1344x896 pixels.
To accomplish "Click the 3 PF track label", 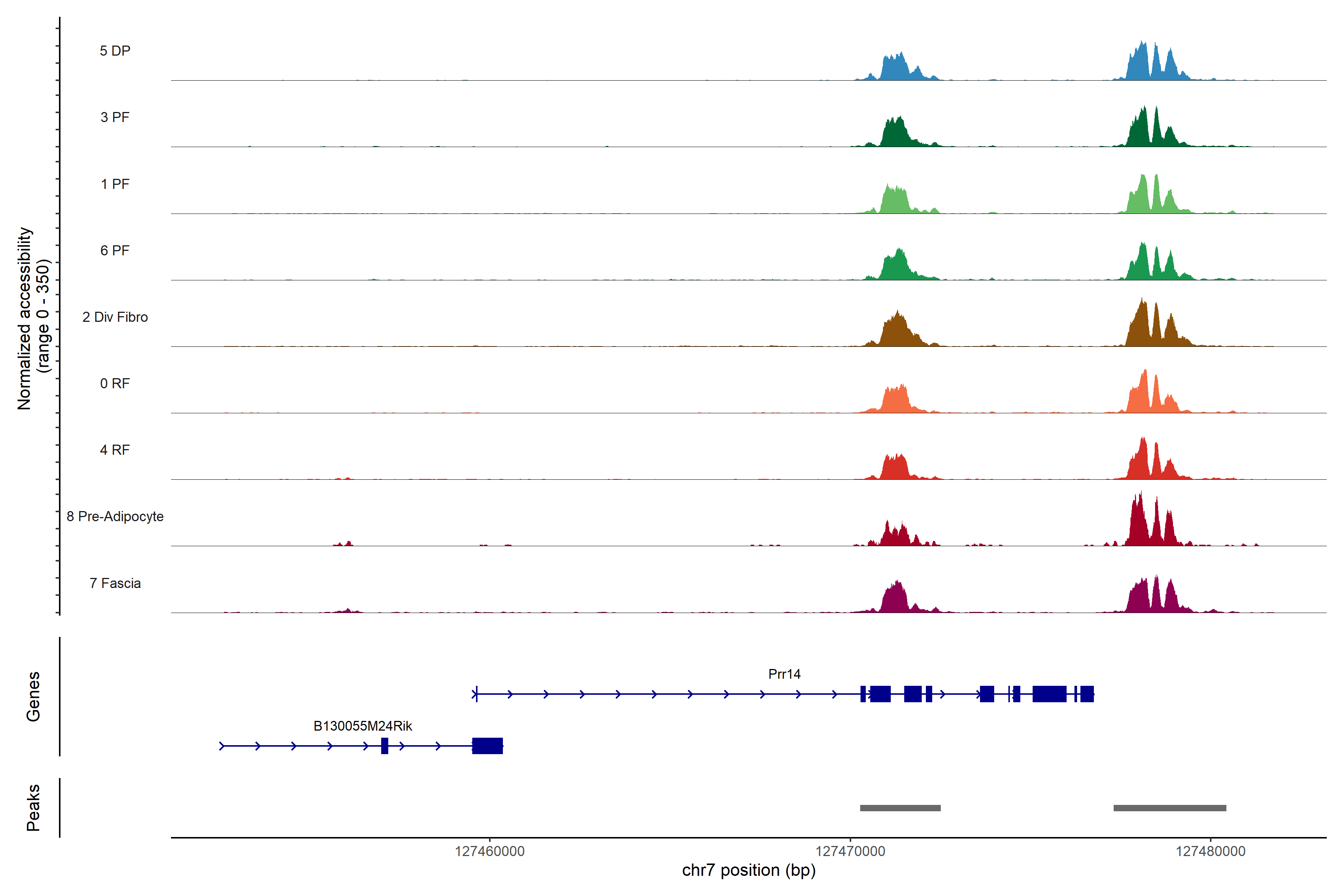I will 115,117.
